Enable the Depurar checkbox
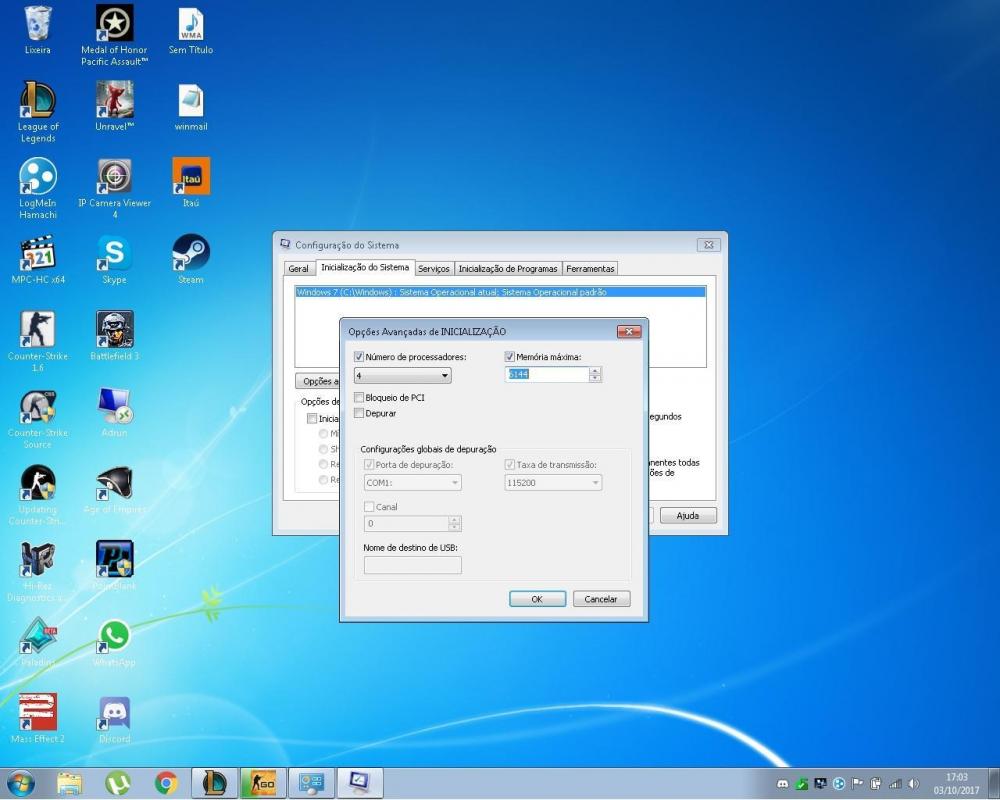This screenshot has width=1000, height=800. (x=358, y=413)
